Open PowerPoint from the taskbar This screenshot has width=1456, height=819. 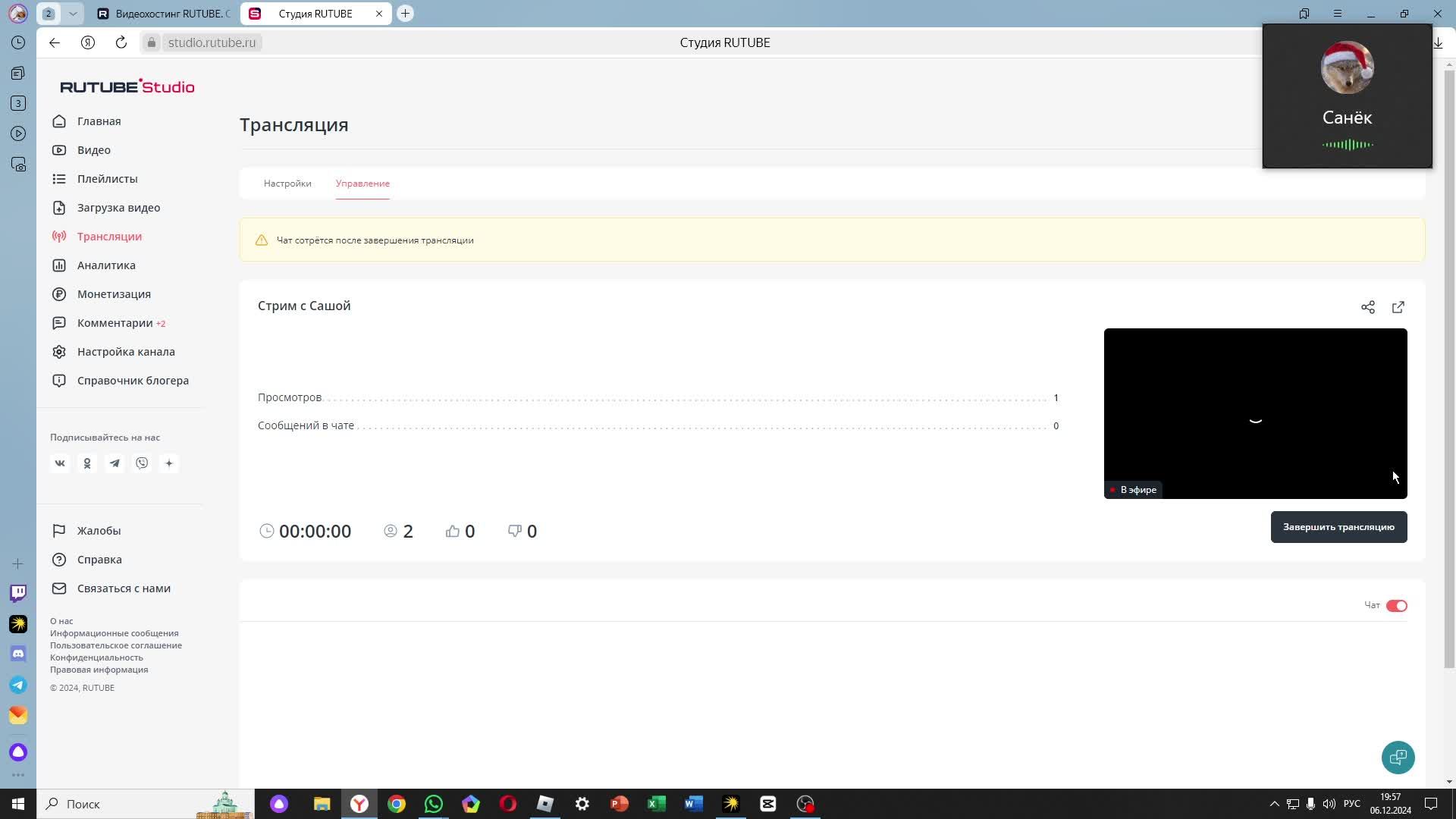point(620,804)
